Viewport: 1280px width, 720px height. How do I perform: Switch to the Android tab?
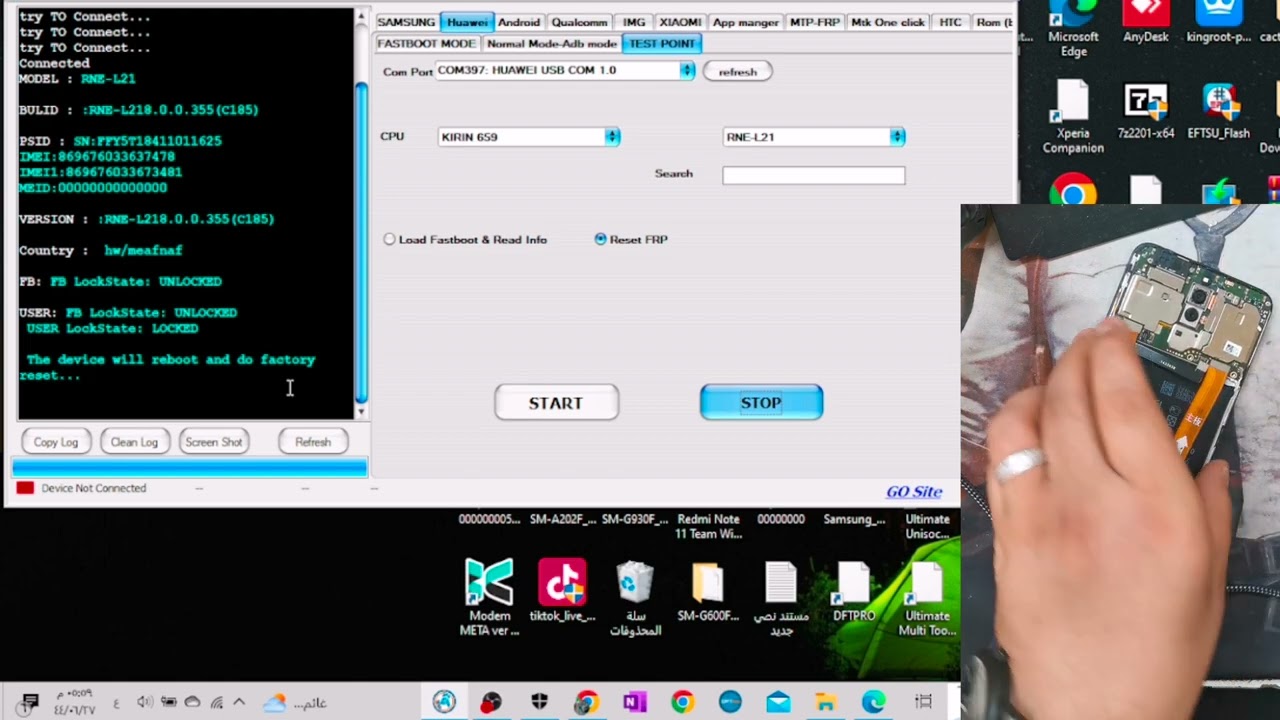pyautogui.click(x=519, y=22)
